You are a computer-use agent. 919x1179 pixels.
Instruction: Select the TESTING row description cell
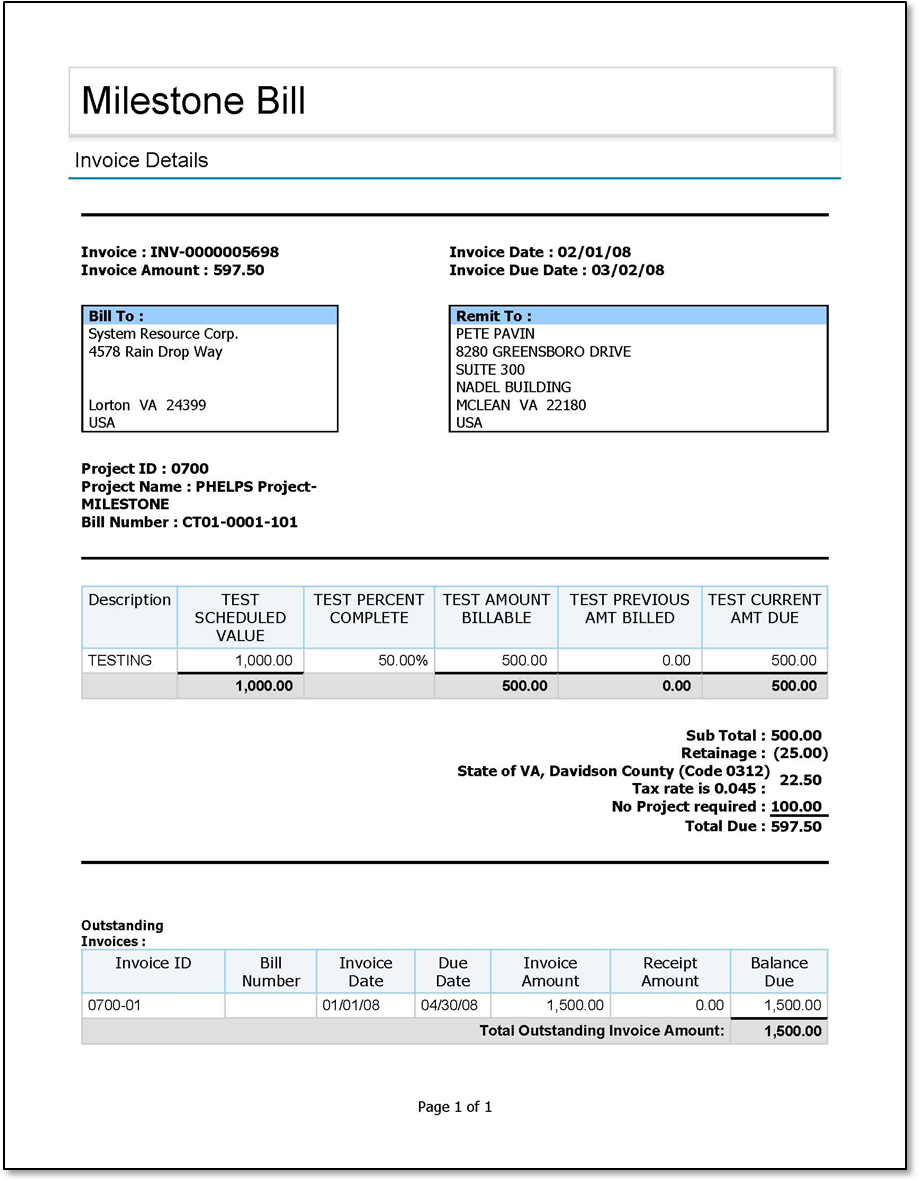coord(120,660)
